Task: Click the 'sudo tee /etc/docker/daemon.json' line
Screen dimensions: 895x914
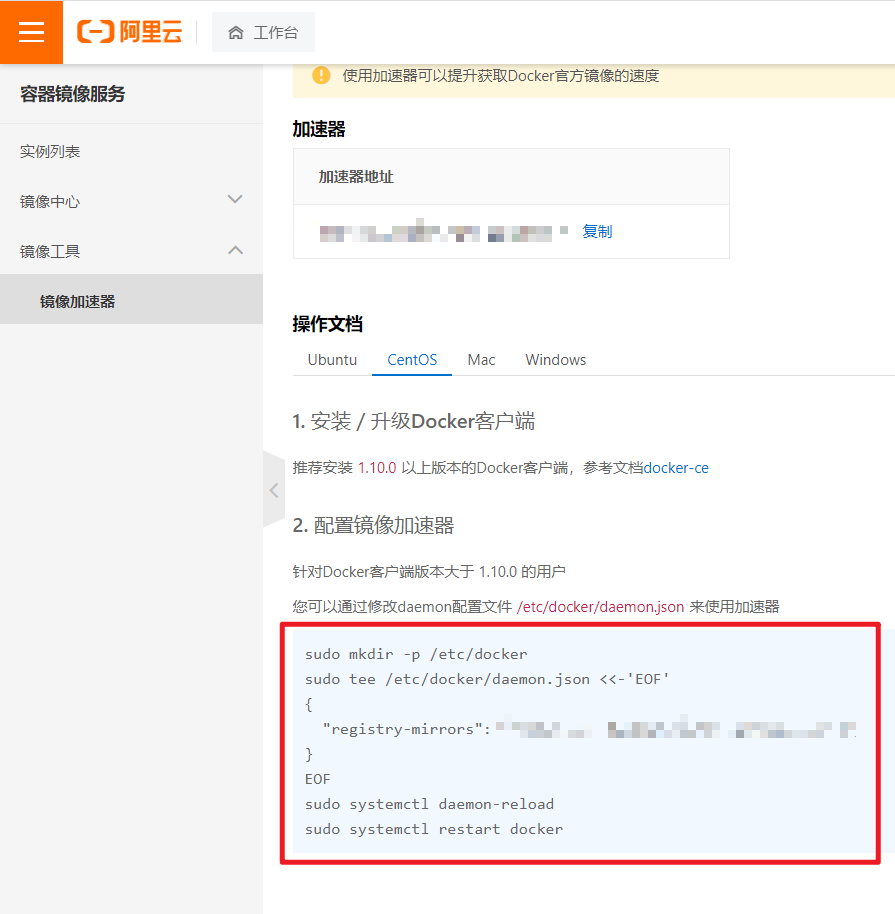Action: coord(487,679)
